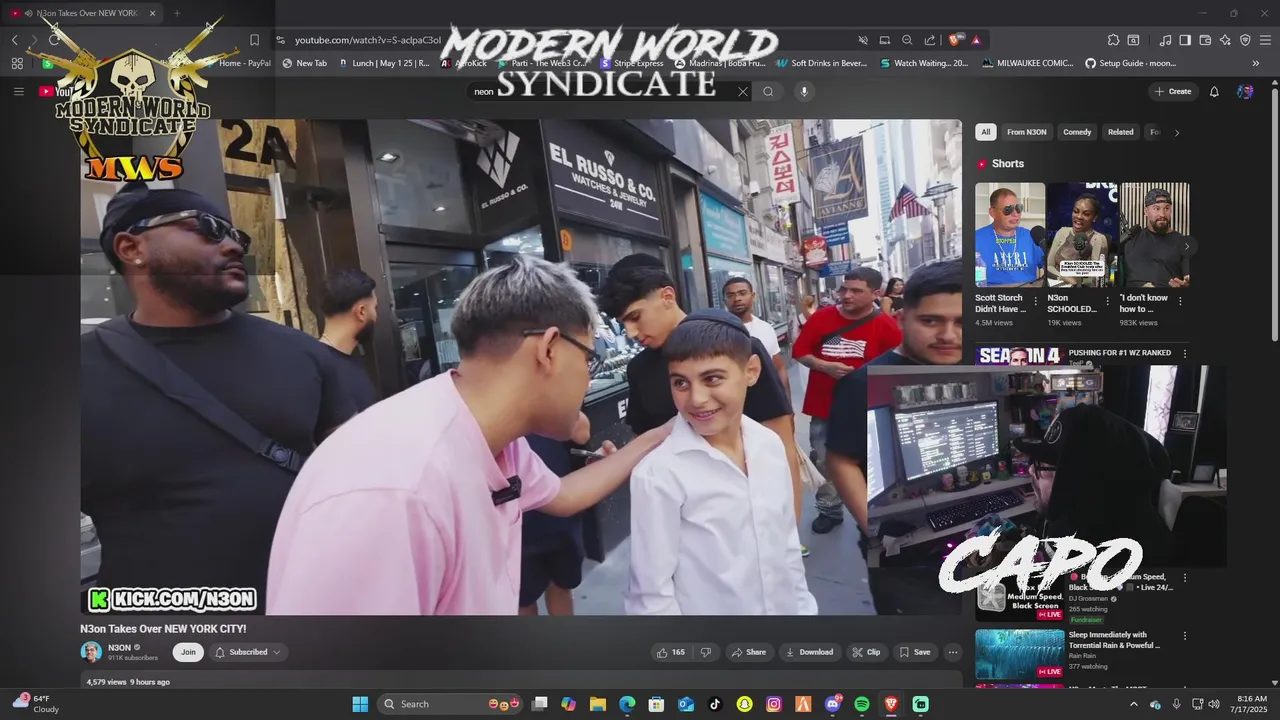
Task: Click the page vertical scrollbar
Action: [1273, 215]
